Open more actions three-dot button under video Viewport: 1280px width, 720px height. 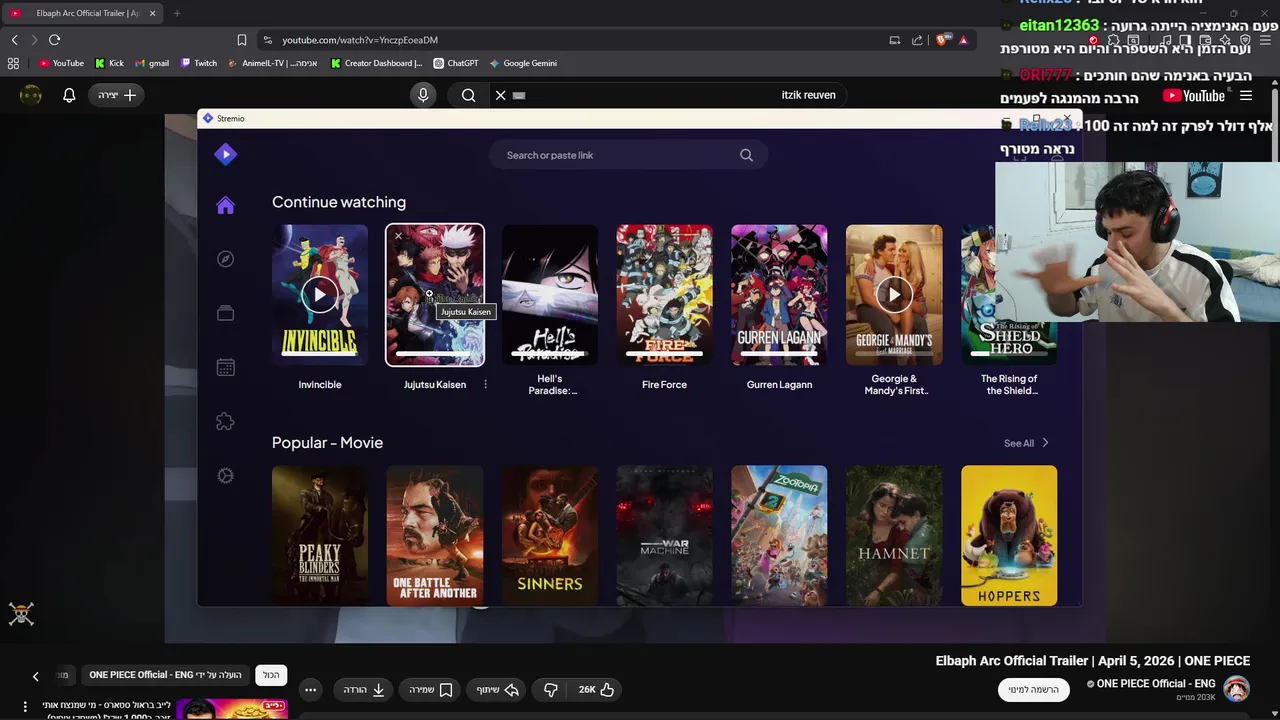(x=311, y=689)
